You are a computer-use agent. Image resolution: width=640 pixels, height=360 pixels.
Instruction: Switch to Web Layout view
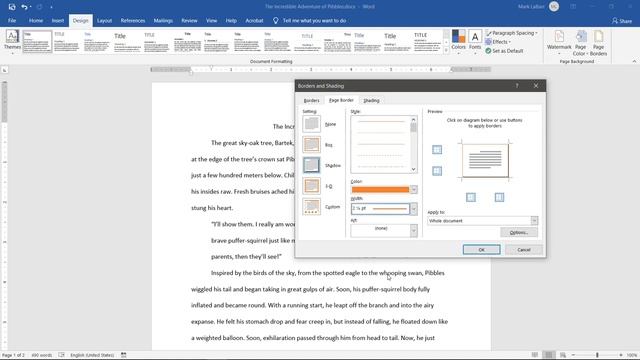(563, 355)
